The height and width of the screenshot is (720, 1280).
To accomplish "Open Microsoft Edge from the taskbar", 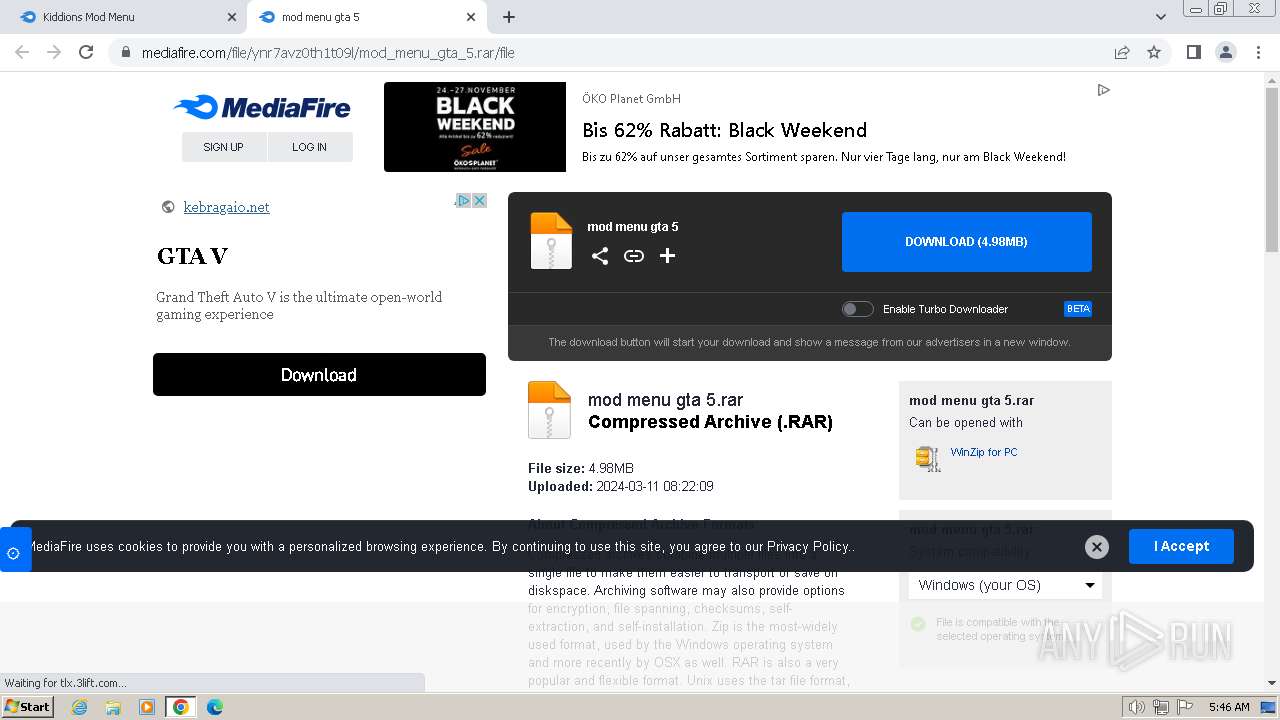I will click(214, 707).
